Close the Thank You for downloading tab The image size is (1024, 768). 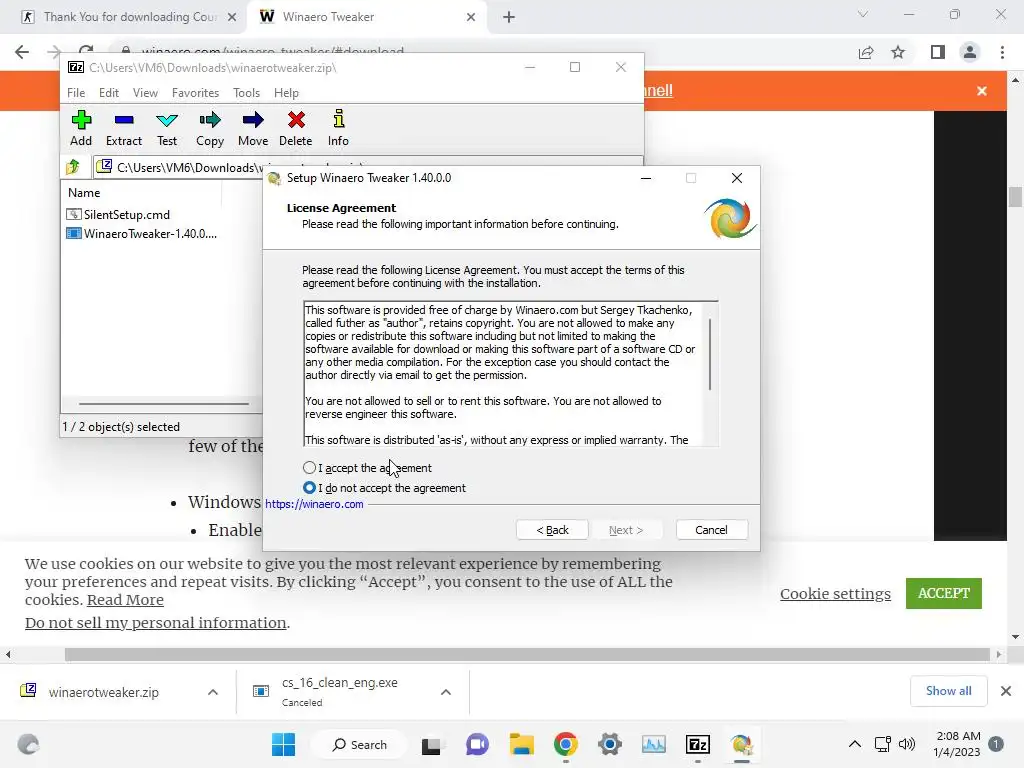point(232,17)
